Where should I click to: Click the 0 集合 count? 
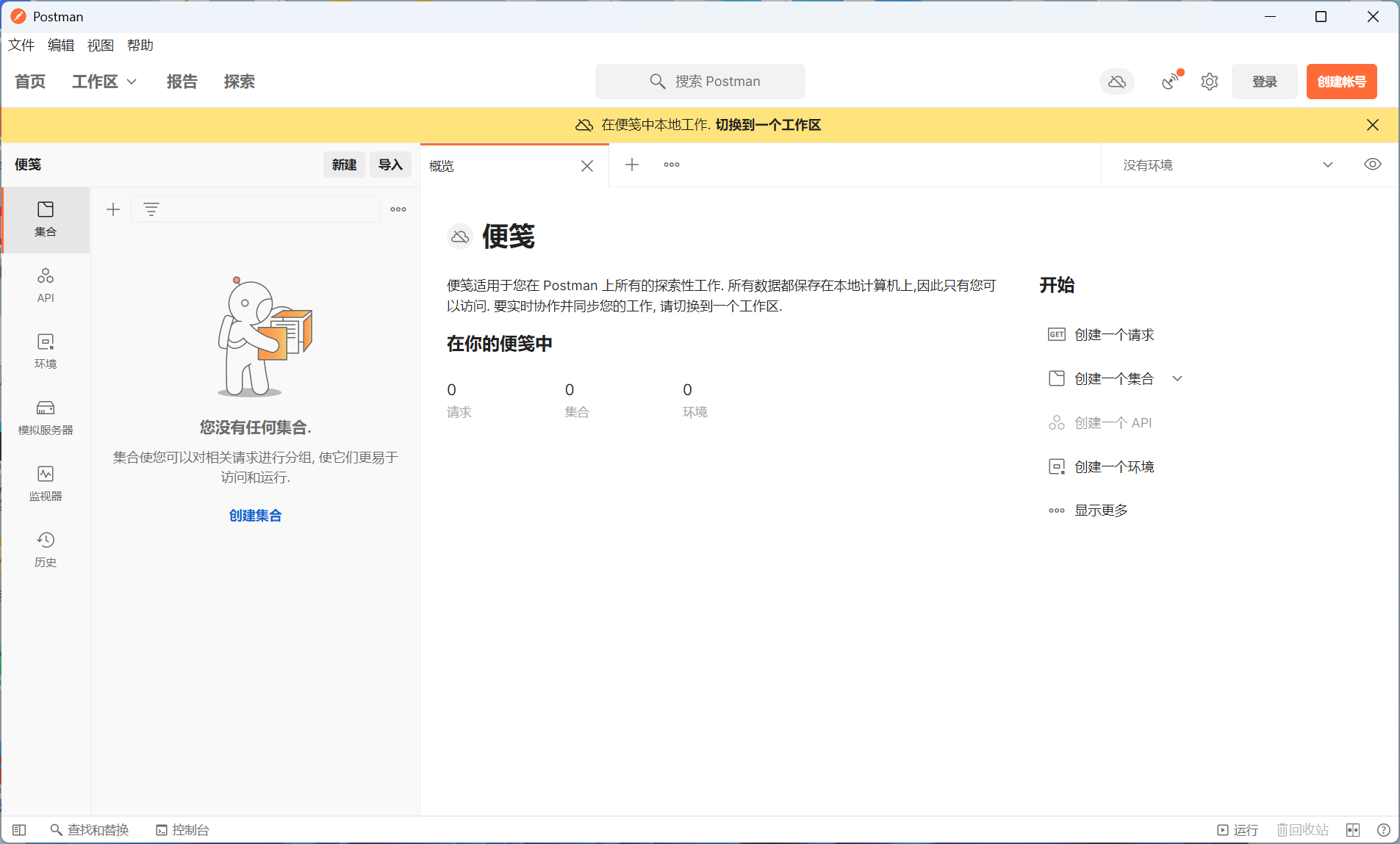click(x=577, y=400)
